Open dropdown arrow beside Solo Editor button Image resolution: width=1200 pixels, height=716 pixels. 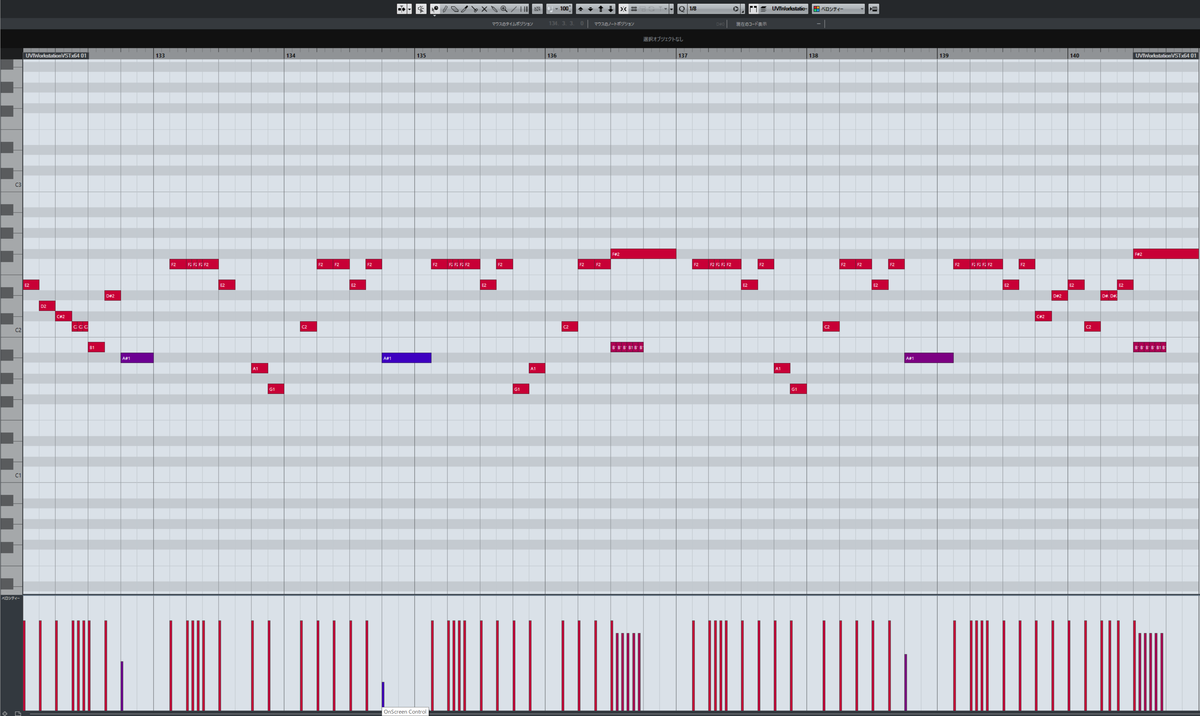tap(411, 8)
